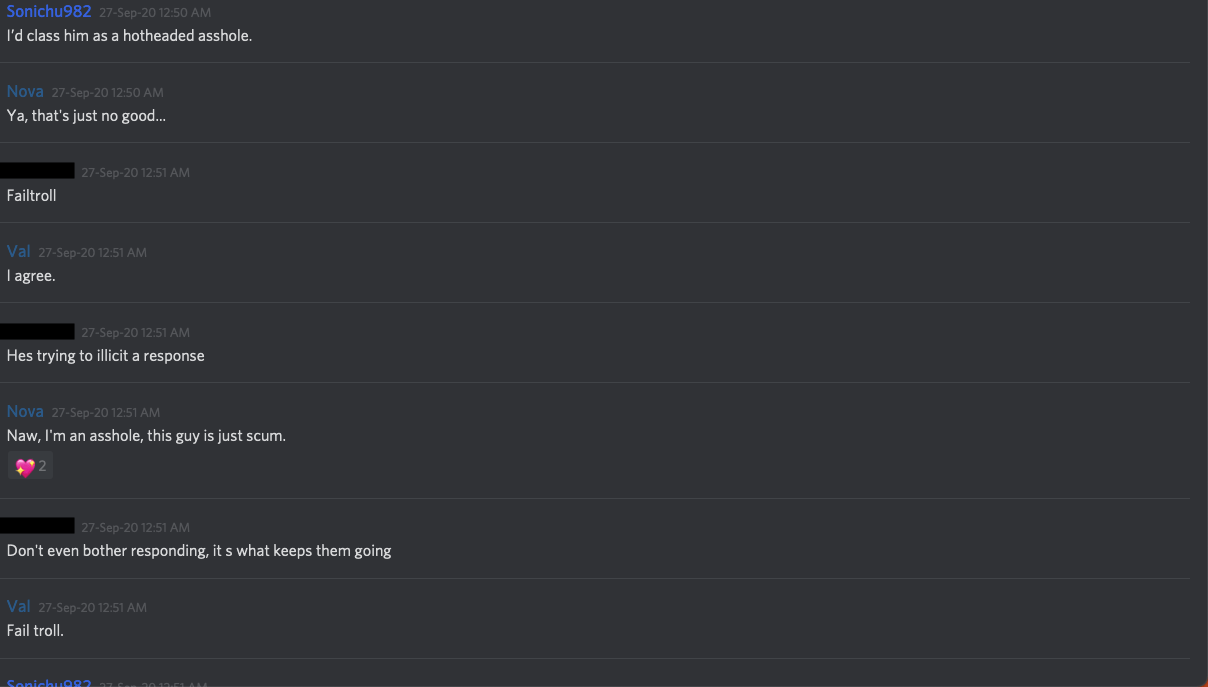
Task: Click the sparkling heart reaction emoji
Action: pyautogui.click(x=25, y=466)
